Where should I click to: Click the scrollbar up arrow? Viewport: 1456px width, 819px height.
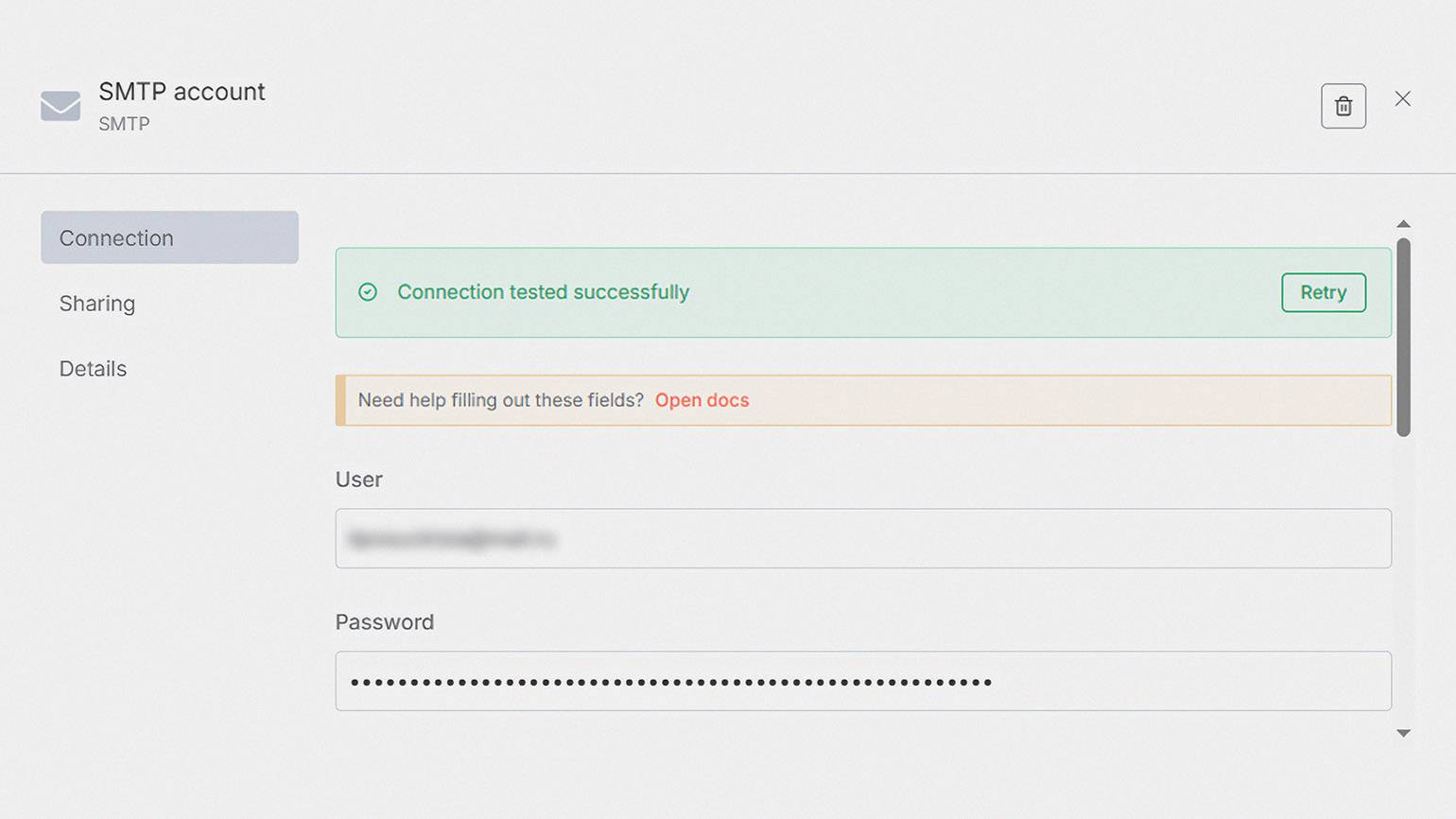1403,224
